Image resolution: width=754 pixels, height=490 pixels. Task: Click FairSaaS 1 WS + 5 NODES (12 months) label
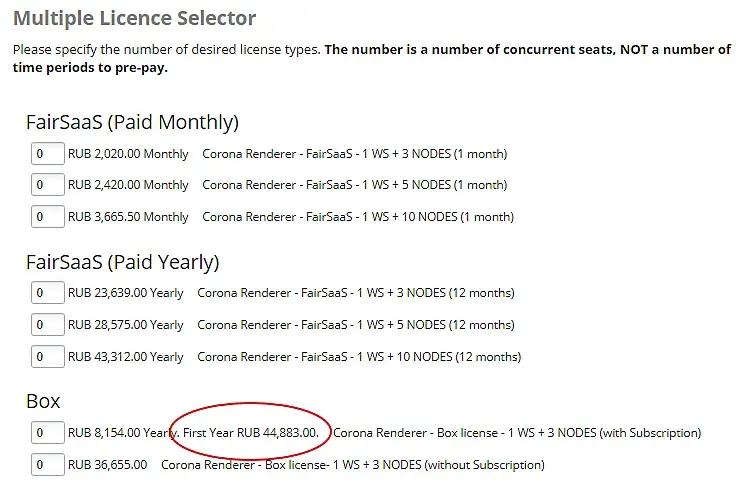[x=356, y=325]
